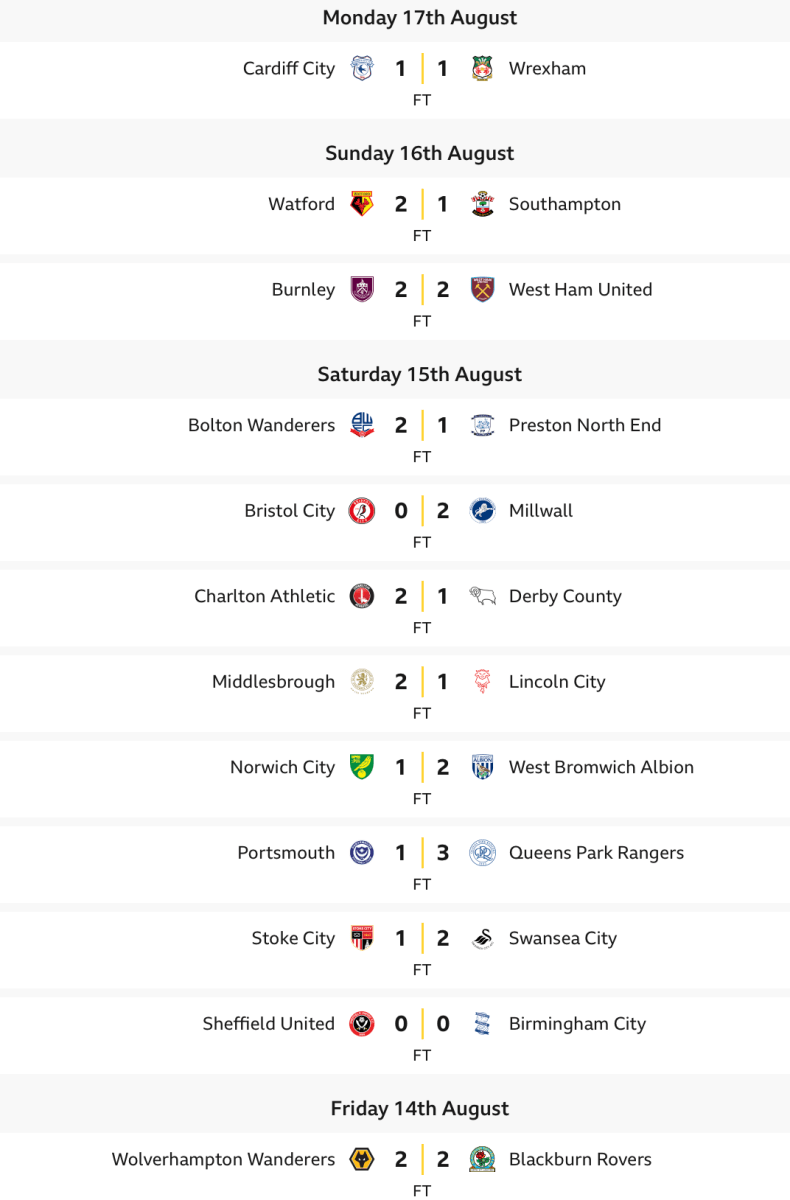Click the Norwich City canary badge
This screenshot has width=790, height=1200.
(362, 768)
